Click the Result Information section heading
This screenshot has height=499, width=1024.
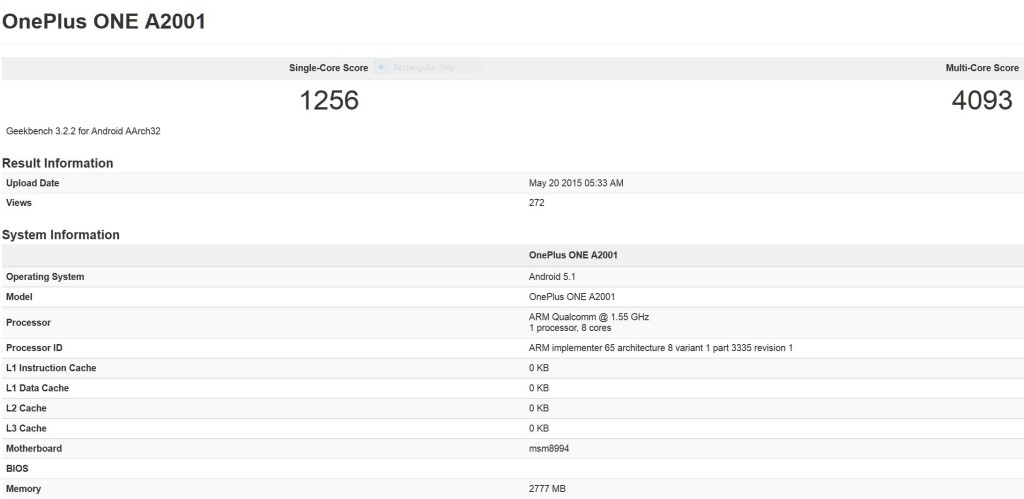click(58, 163)
